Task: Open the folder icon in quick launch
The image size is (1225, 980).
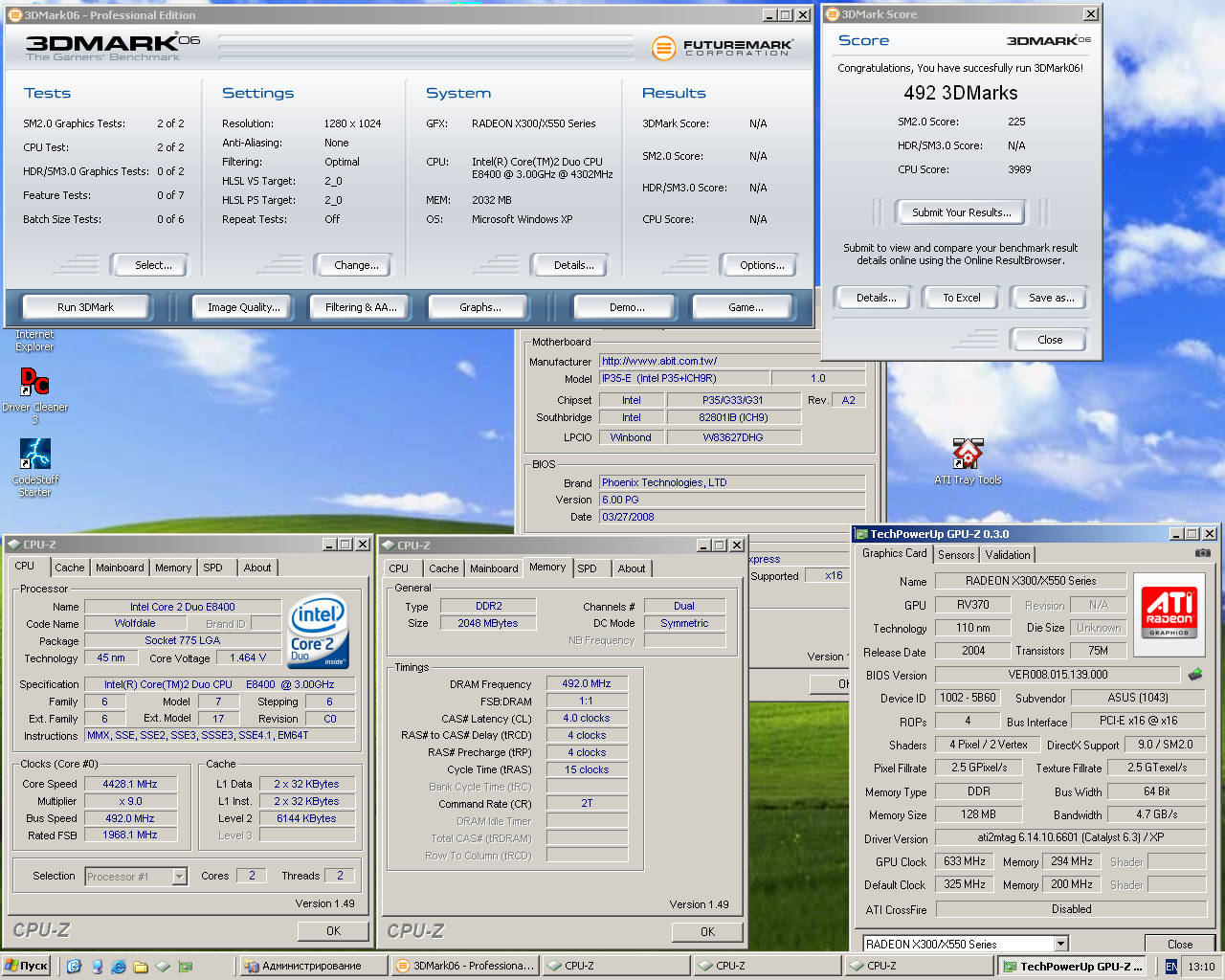Action: (x=141, y=967)
